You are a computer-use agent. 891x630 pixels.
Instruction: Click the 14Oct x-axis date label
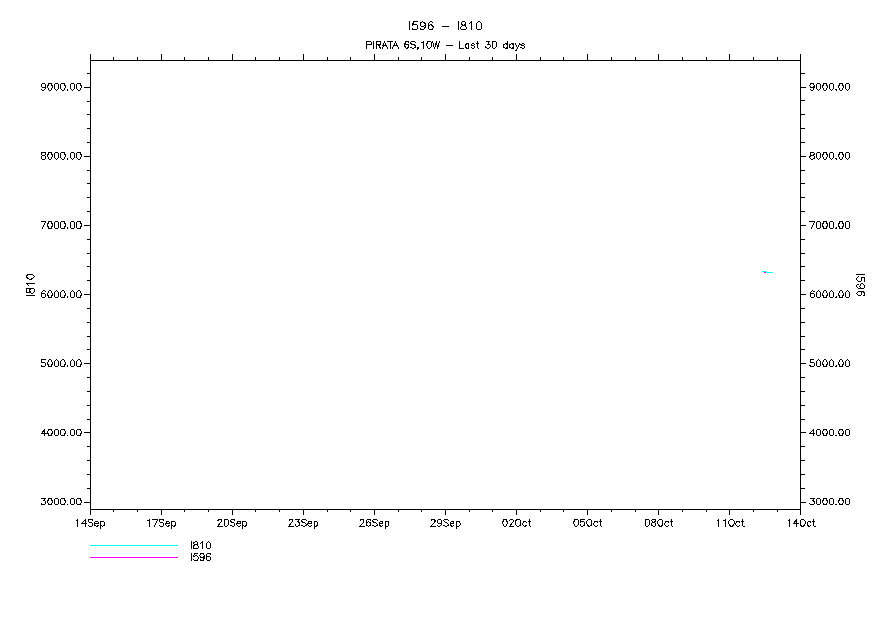[x=800, y=523]
